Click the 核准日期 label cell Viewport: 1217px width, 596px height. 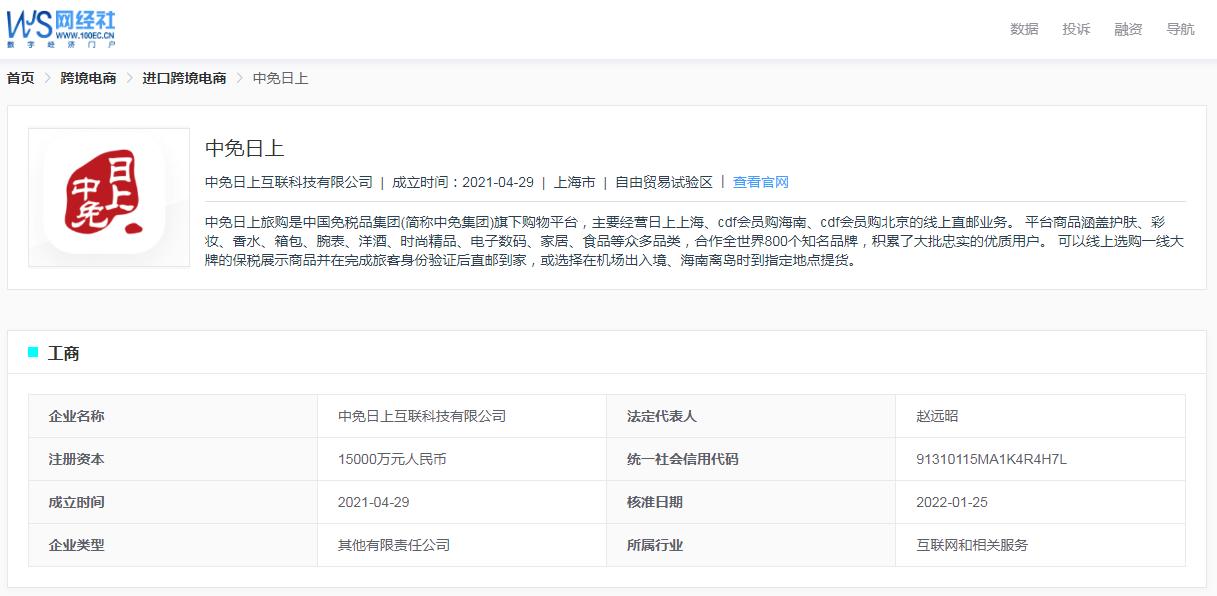click(751, 502)
